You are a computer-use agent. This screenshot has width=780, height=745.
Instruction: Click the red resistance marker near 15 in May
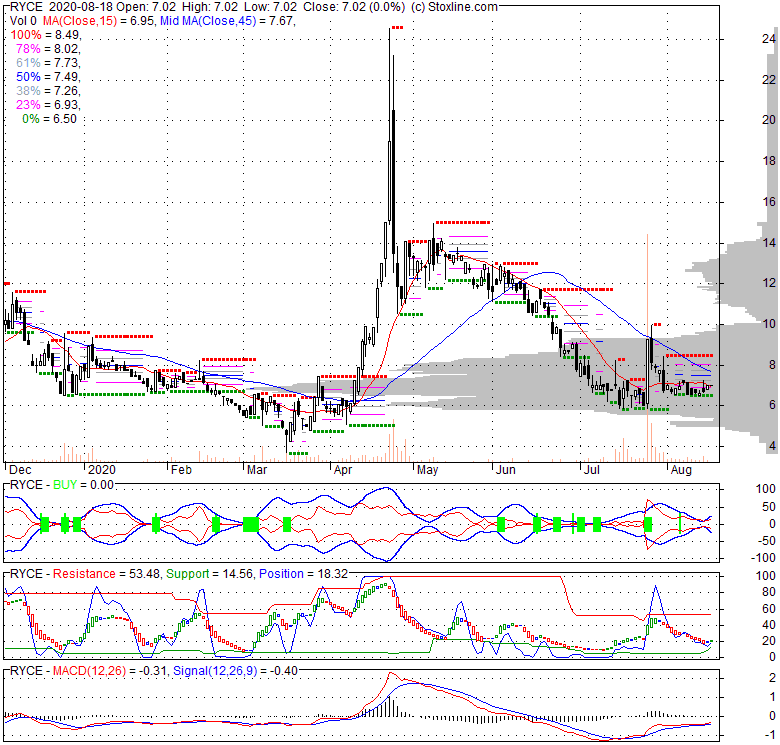[463, 222]
